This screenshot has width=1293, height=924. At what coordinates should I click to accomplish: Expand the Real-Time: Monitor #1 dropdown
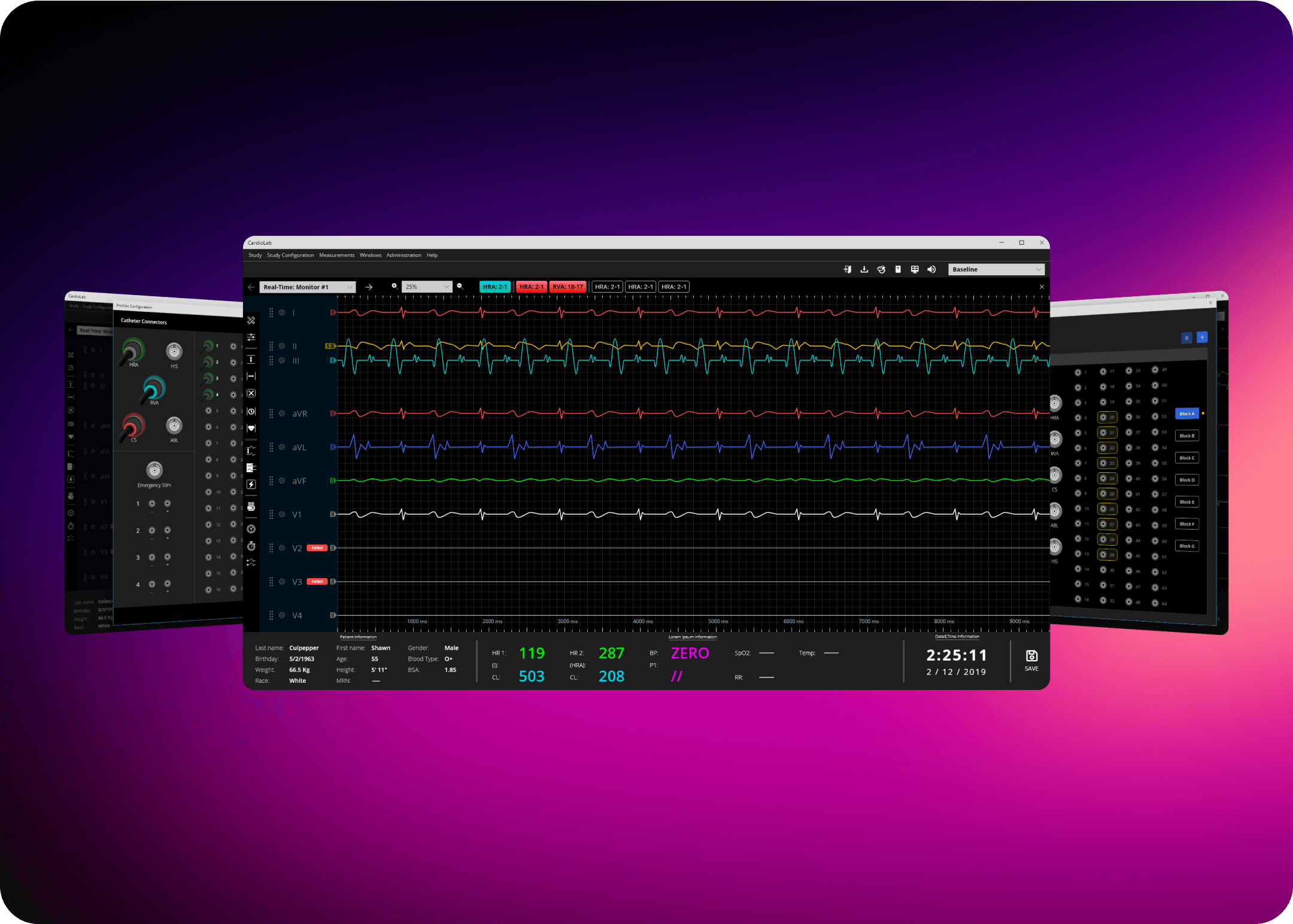[x=308, y=287]
